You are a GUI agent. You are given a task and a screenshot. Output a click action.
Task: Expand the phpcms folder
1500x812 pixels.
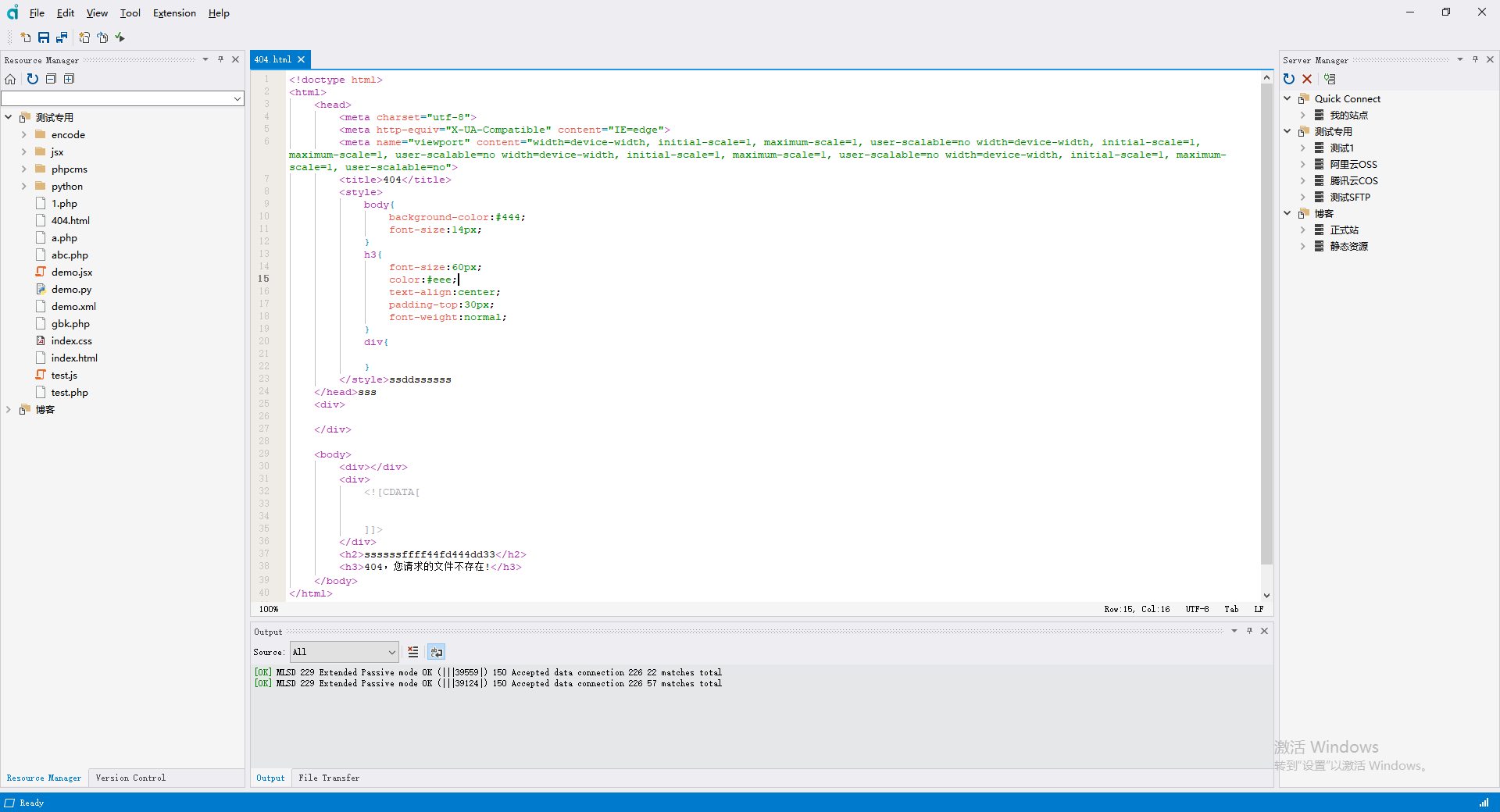point(24,169)
